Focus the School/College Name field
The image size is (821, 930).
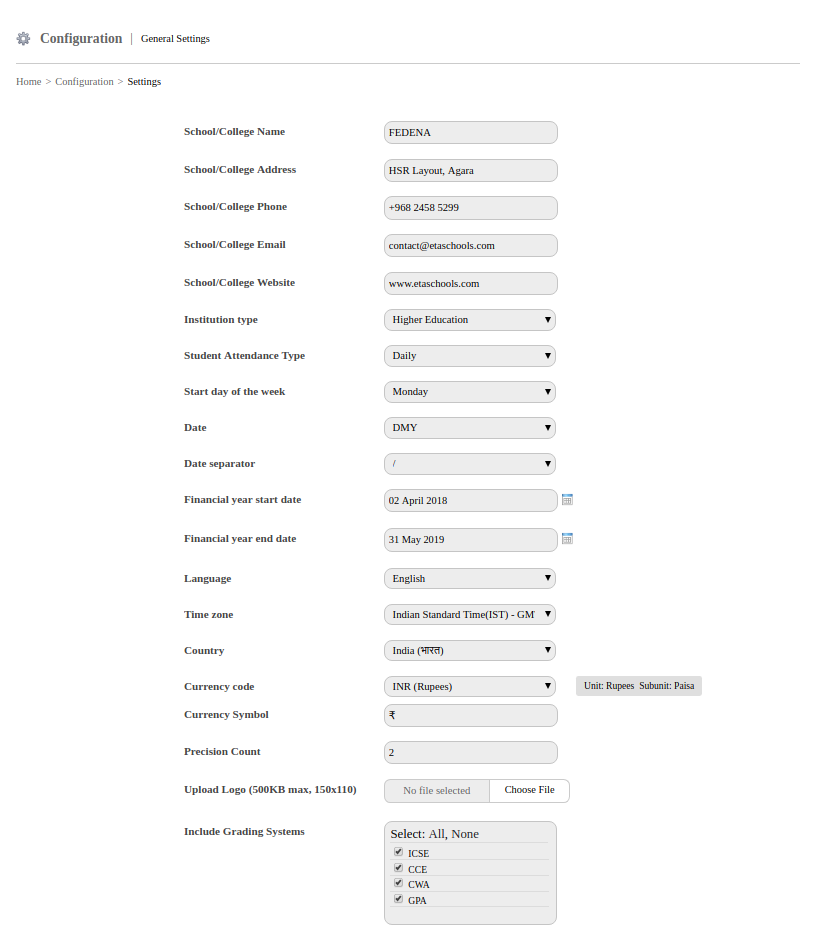pyautogui.click(x=471, y=133)
